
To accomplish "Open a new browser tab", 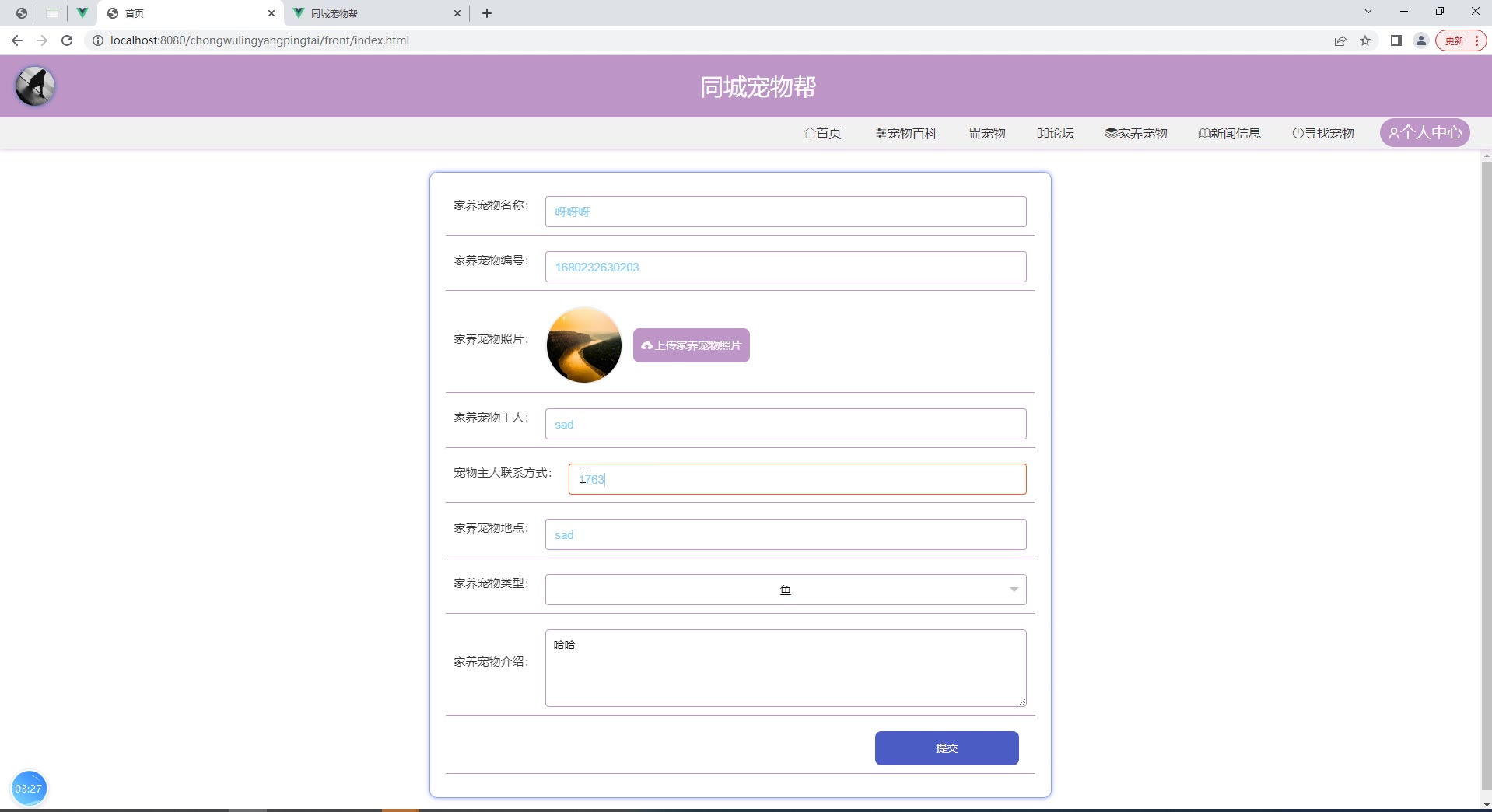I will [487, 13].
